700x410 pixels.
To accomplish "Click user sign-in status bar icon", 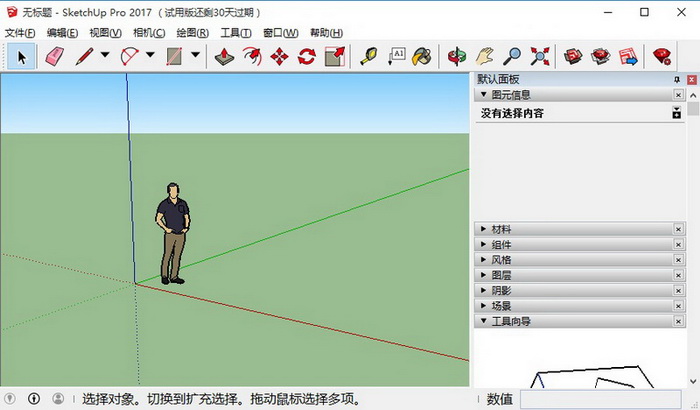I will click(x=58, y=398).
